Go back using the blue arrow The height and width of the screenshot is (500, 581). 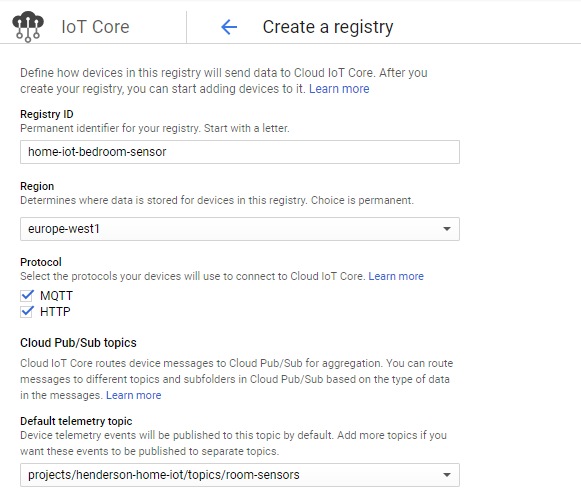pyautogui.click(x=229, y=27)
